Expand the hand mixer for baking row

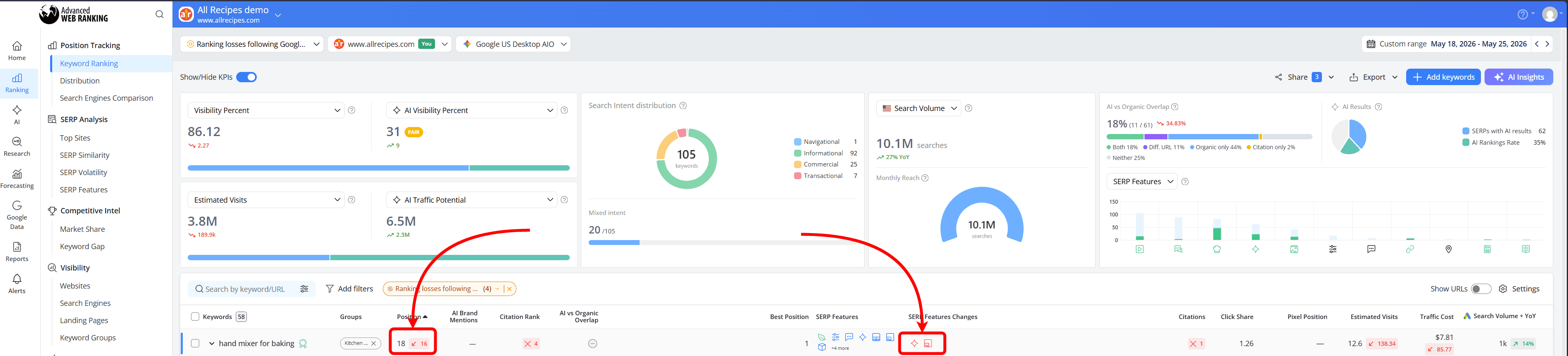tap(212, 344)
